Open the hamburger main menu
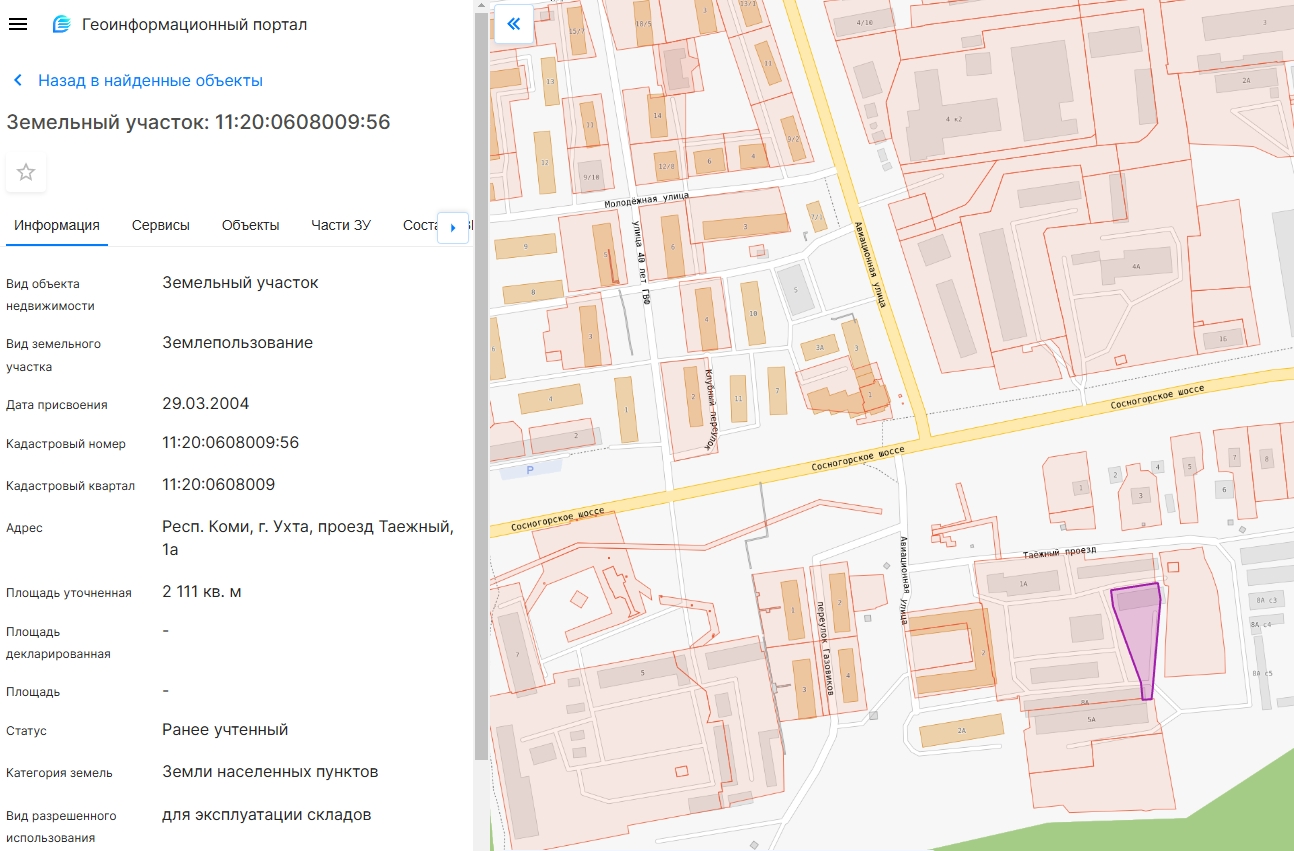 coord(17,24)
